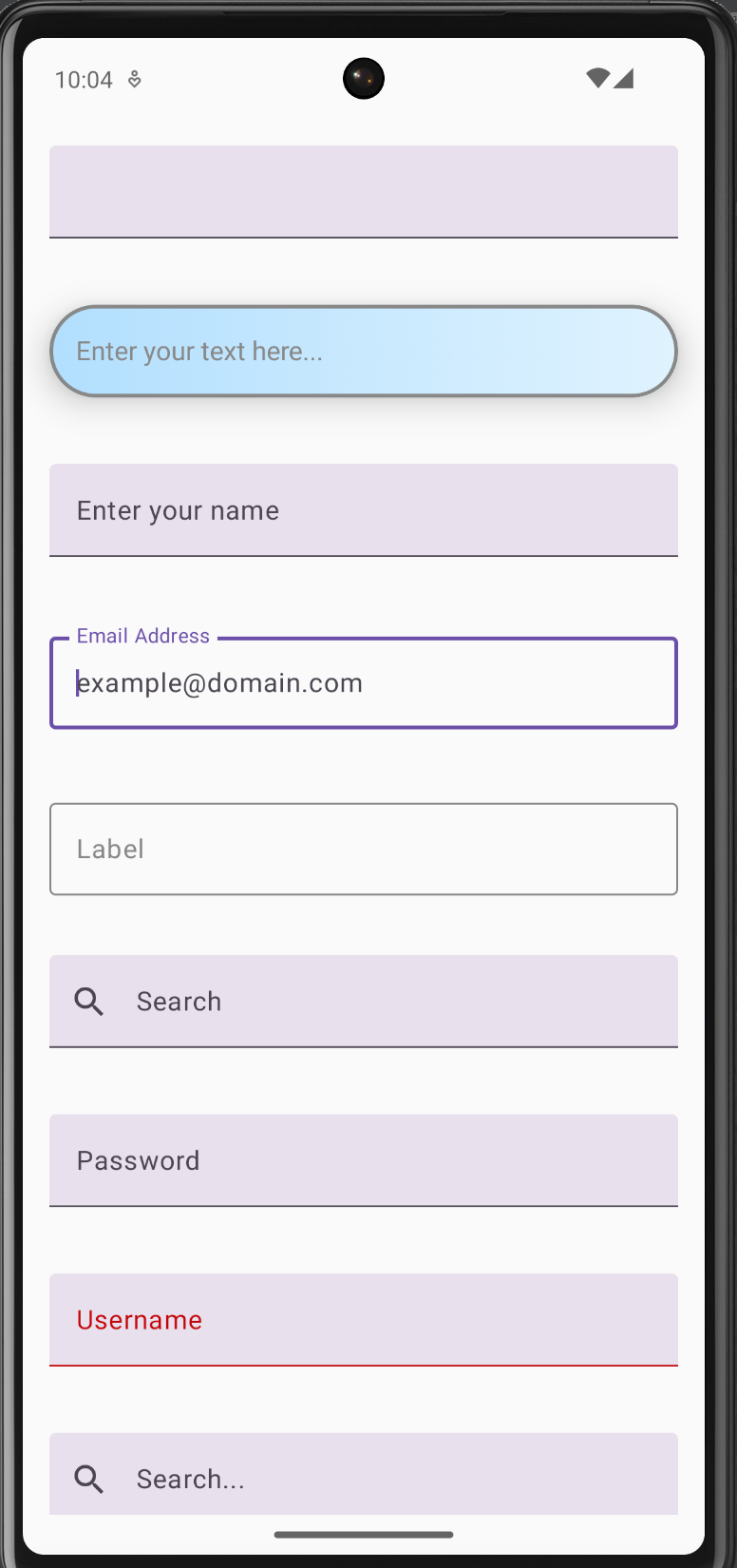The image size is (737, 1568).
Task: Tap the 'Email Address' floating label
Action: click(x=143, y=636)
